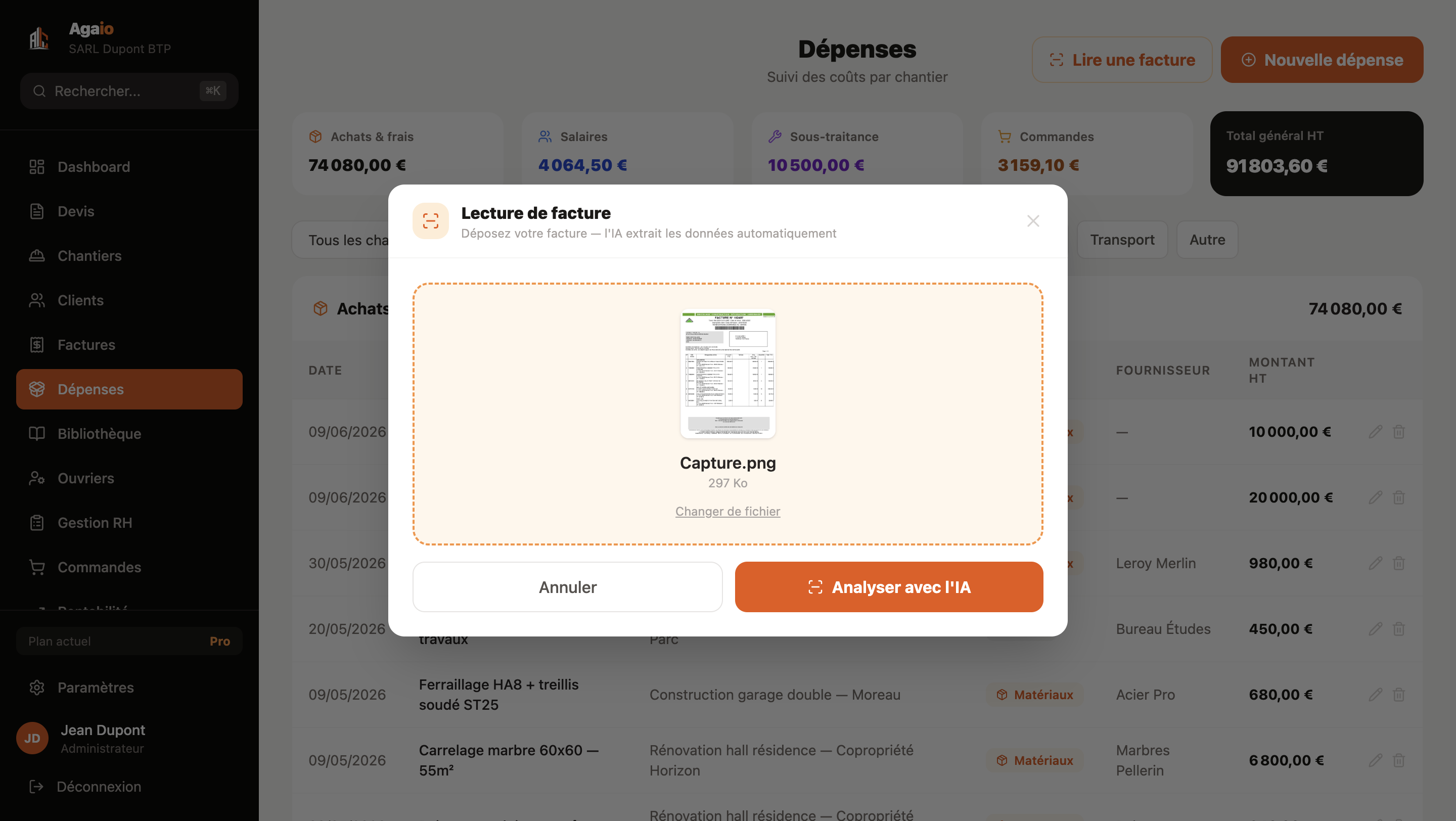Click the Ferraillage HA8 + treillis soudé text
This screenshot has width=1456, height=821.
[x=498, y=695]
